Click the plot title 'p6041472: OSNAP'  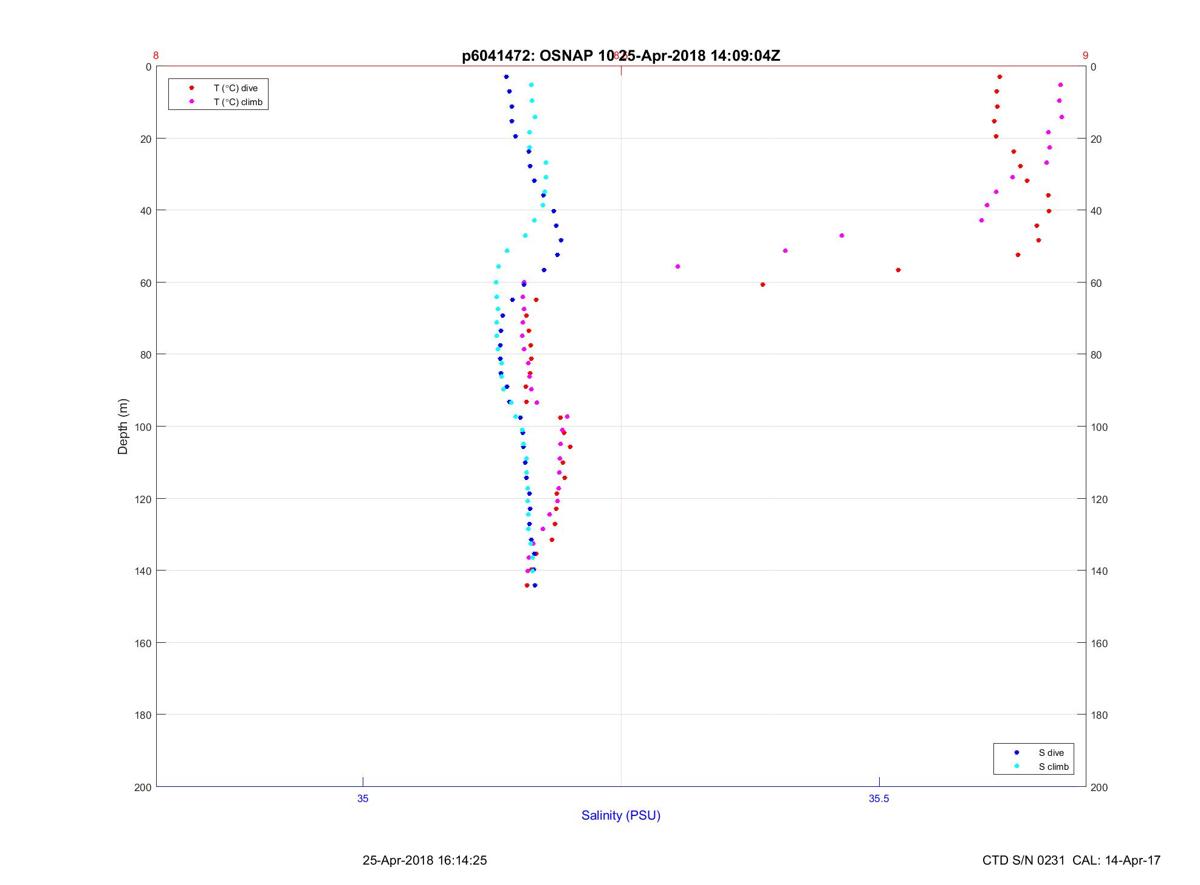pyautogui.click(x=527, y=56)
